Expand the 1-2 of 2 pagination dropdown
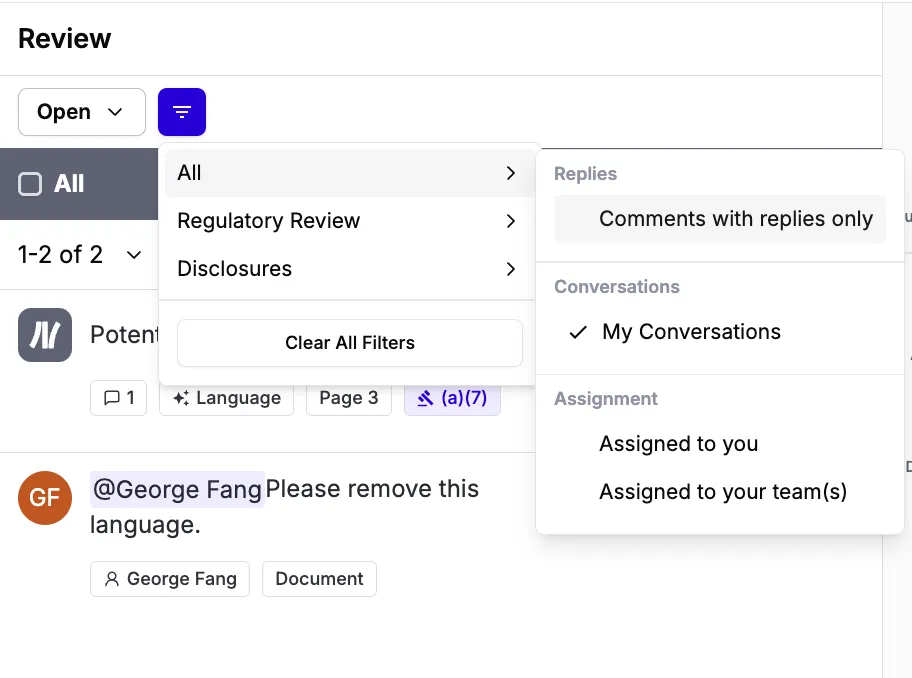 click(80, 255)
